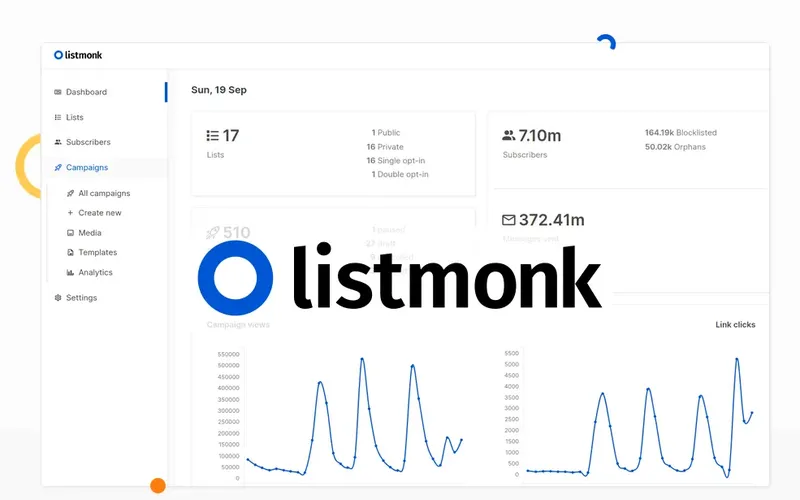This screenshot has height=500, width=800.
Task: Open the Analytics page
Action: coord(95,272)
